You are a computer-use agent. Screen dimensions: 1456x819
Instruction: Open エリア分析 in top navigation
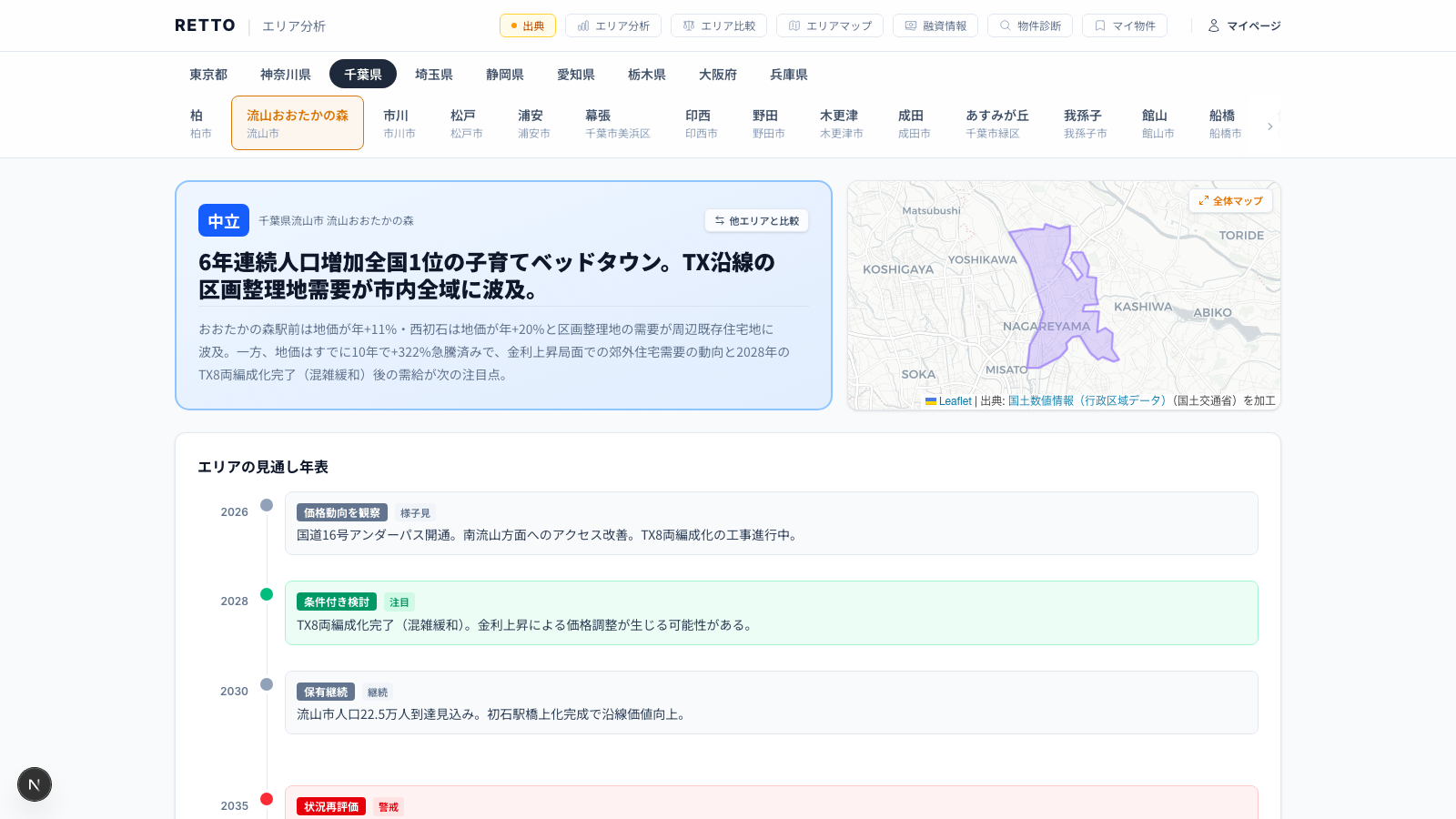(x=613, y=25)
